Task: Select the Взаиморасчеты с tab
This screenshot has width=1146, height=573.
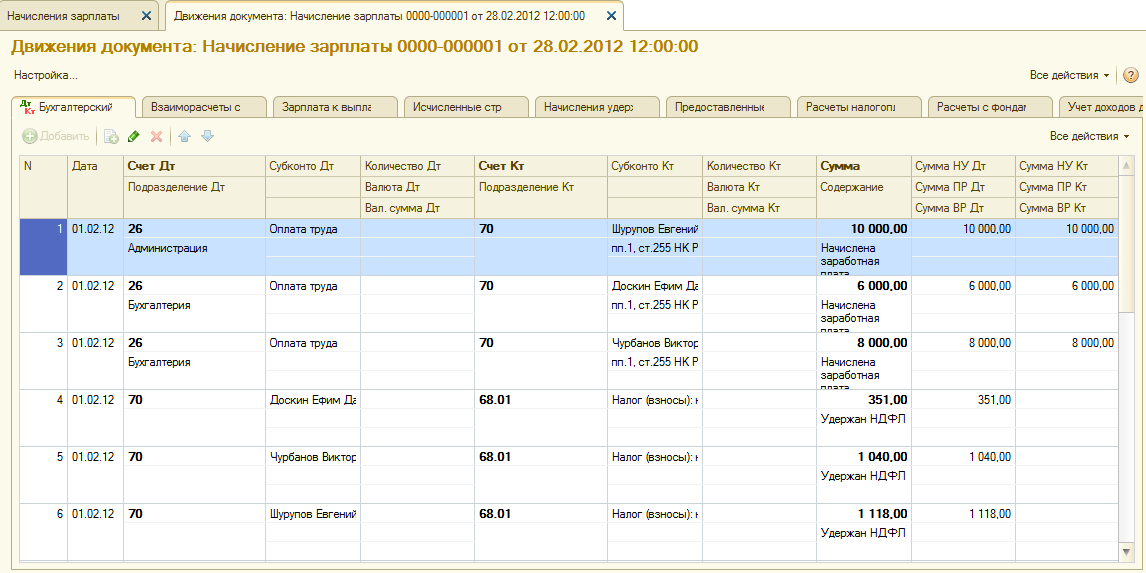Action: 203,107
